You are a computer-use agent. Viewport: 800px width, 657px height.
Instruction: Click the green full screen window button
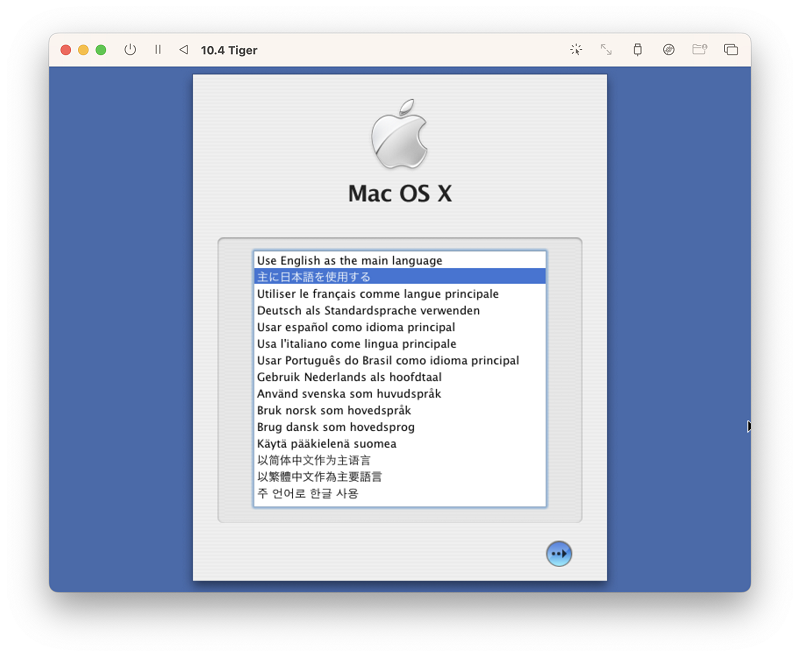point(101,49)
